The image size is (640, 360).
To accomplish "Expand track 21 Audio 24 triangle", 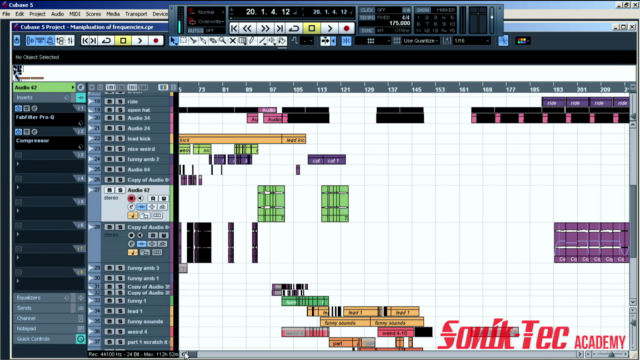I will coord(91,128).
